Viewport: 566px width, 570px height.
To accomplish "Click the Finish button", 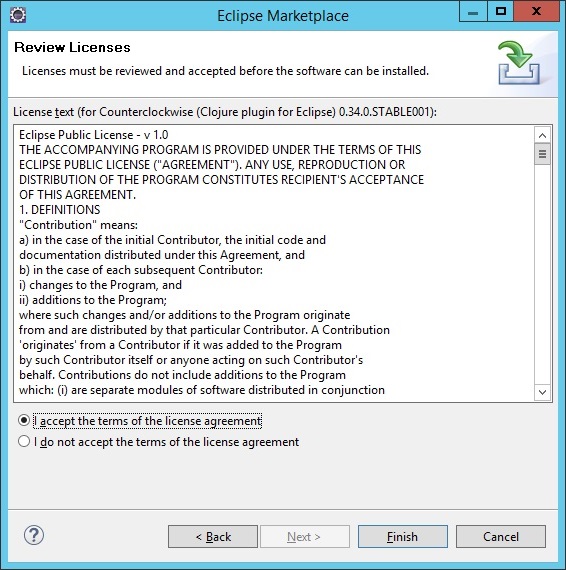I will pos(403,537).
